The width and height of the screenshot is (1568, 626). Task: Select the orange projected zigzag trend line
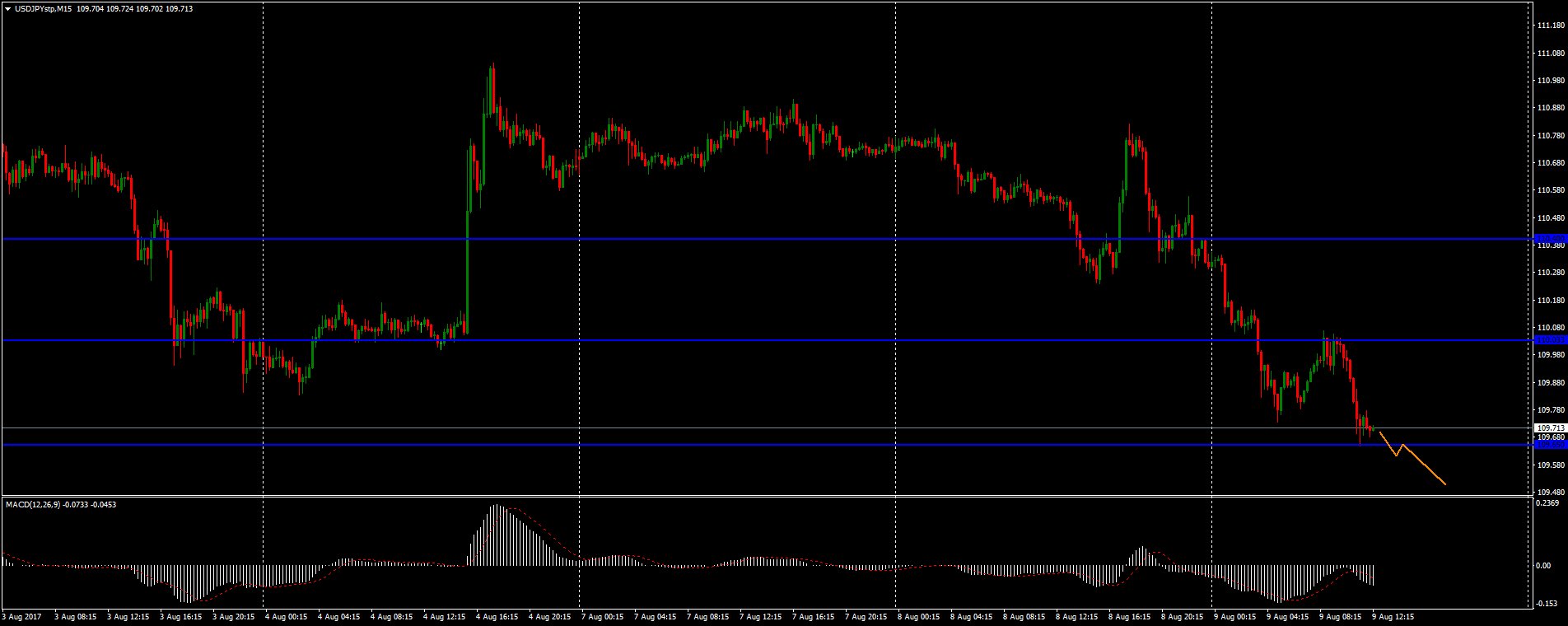tap(1422, 465)
